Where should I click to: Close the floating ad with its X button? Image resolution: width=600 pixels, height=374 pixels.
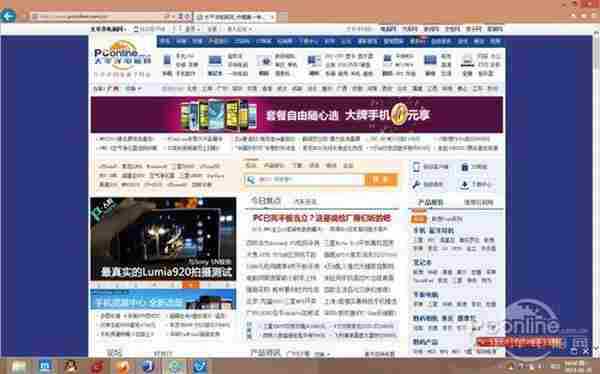click(585, 350)
